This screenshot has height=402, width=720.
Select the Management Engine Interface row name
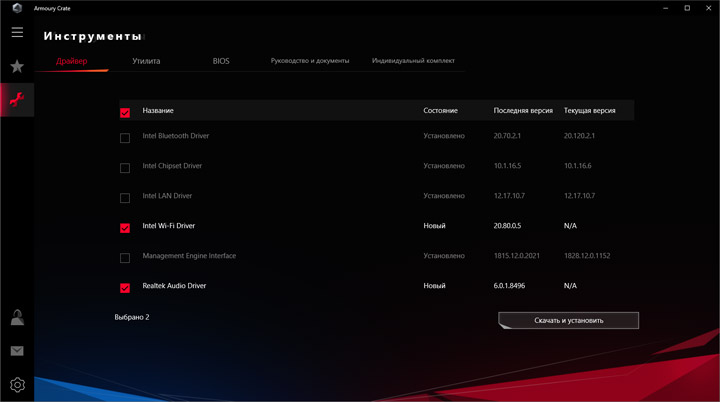click(189, 255)
